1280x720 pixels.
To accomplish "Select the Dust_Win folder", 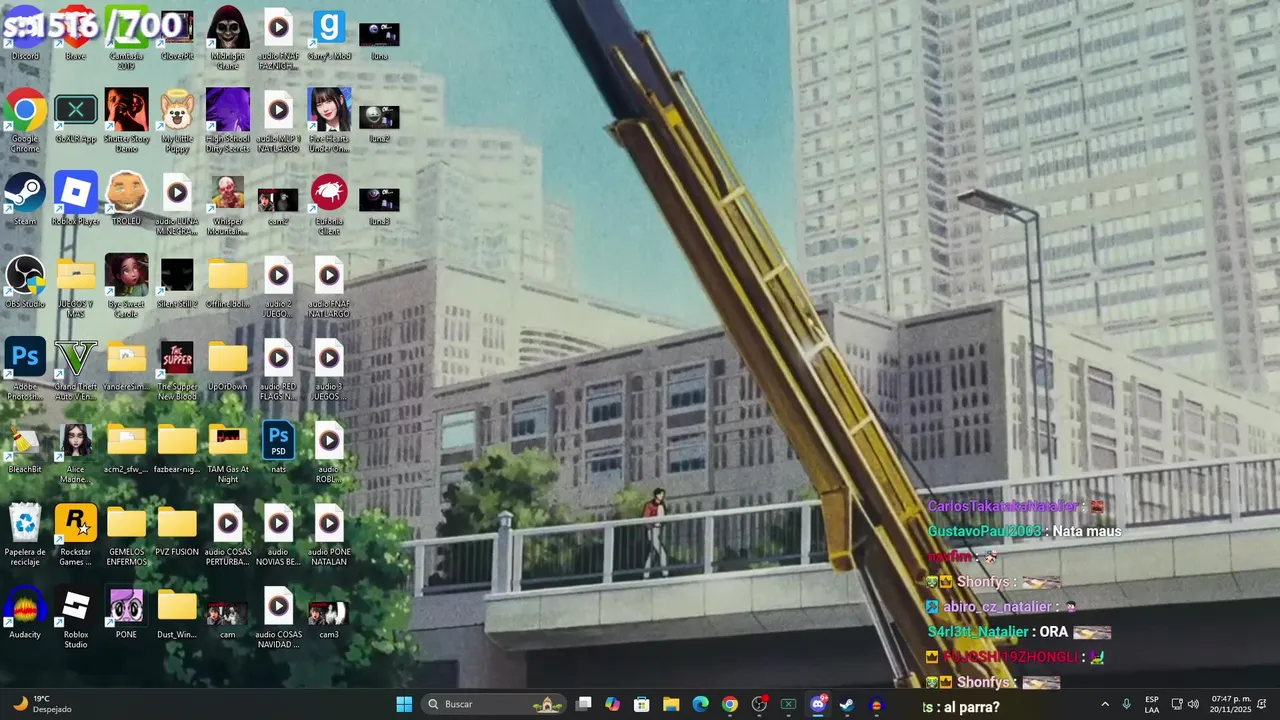I will pyautogui.click(x=177, y=613).
